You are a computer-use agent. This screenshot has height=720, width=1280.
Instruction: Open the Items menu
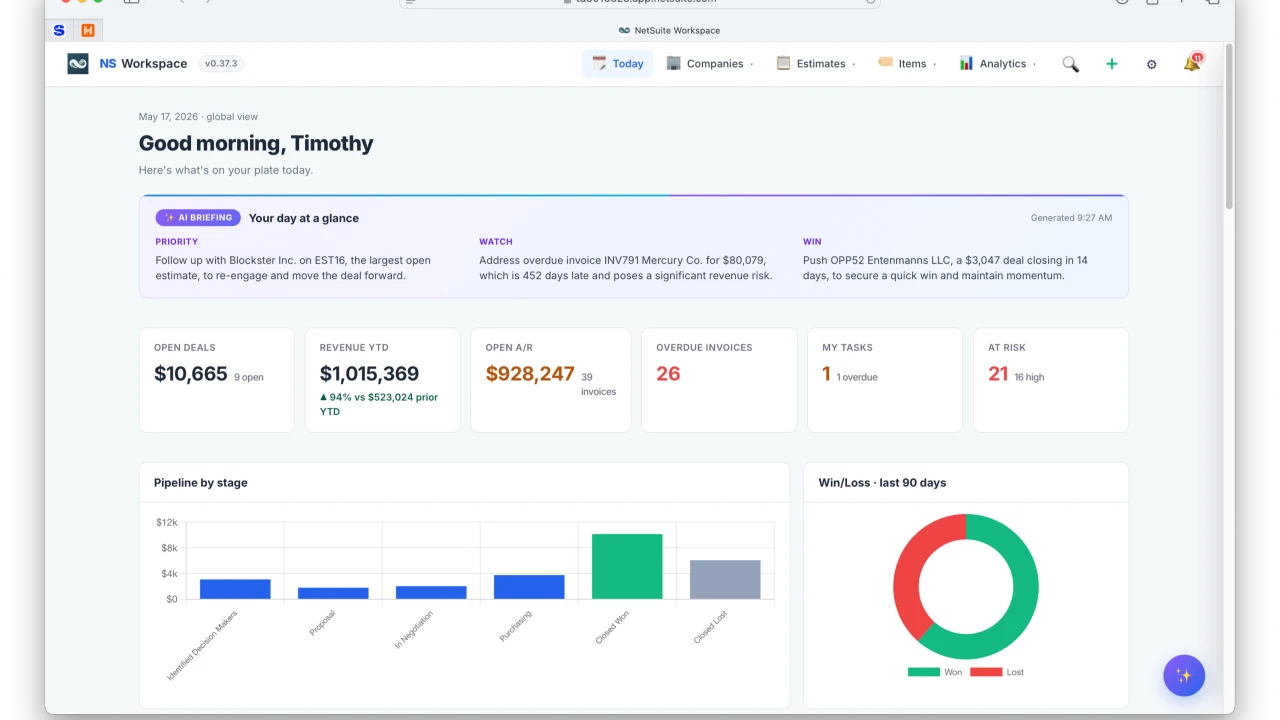click(x=907, y=64)
